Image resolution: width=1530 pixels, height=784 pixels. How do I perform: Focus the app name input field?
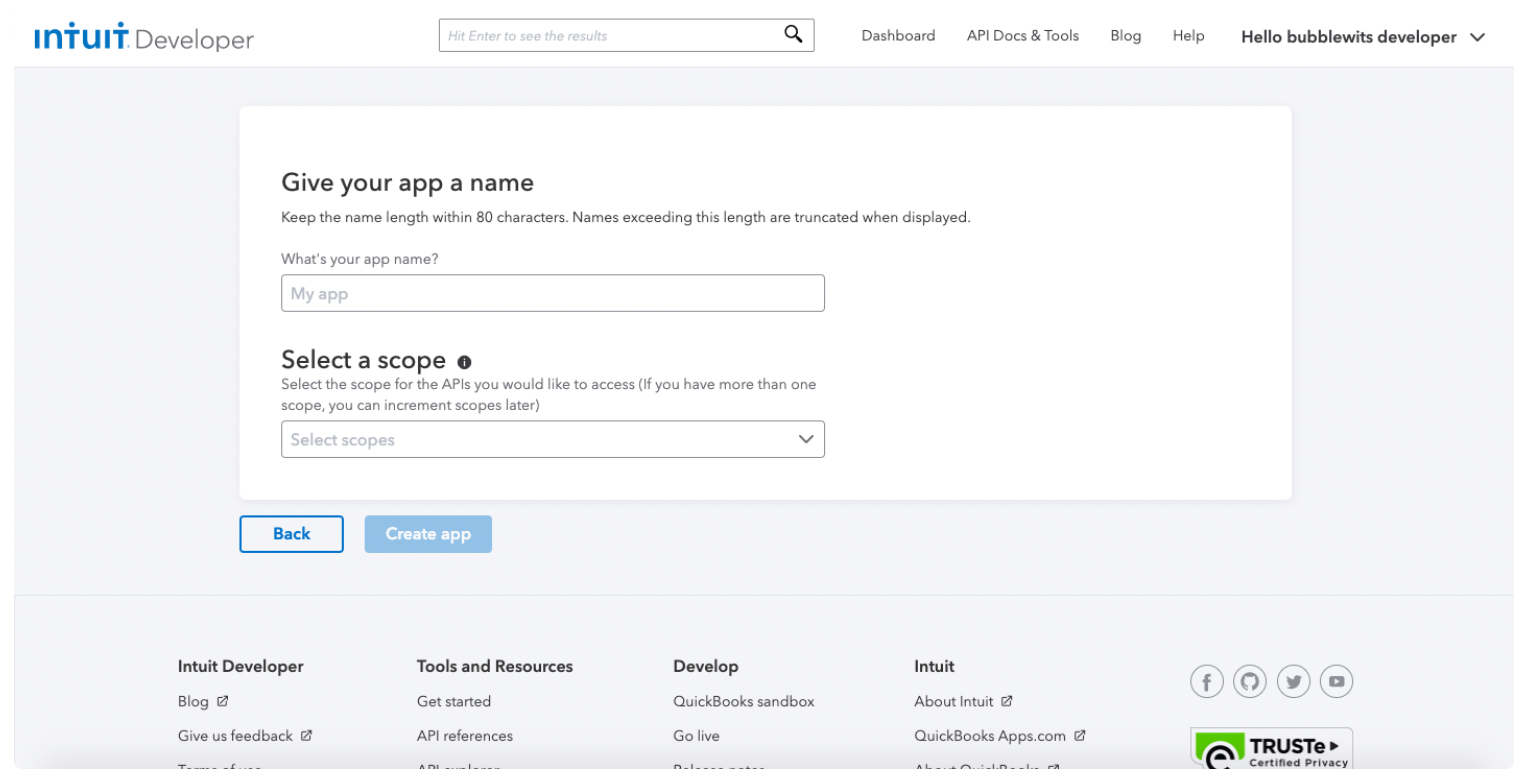click(553, 293)
